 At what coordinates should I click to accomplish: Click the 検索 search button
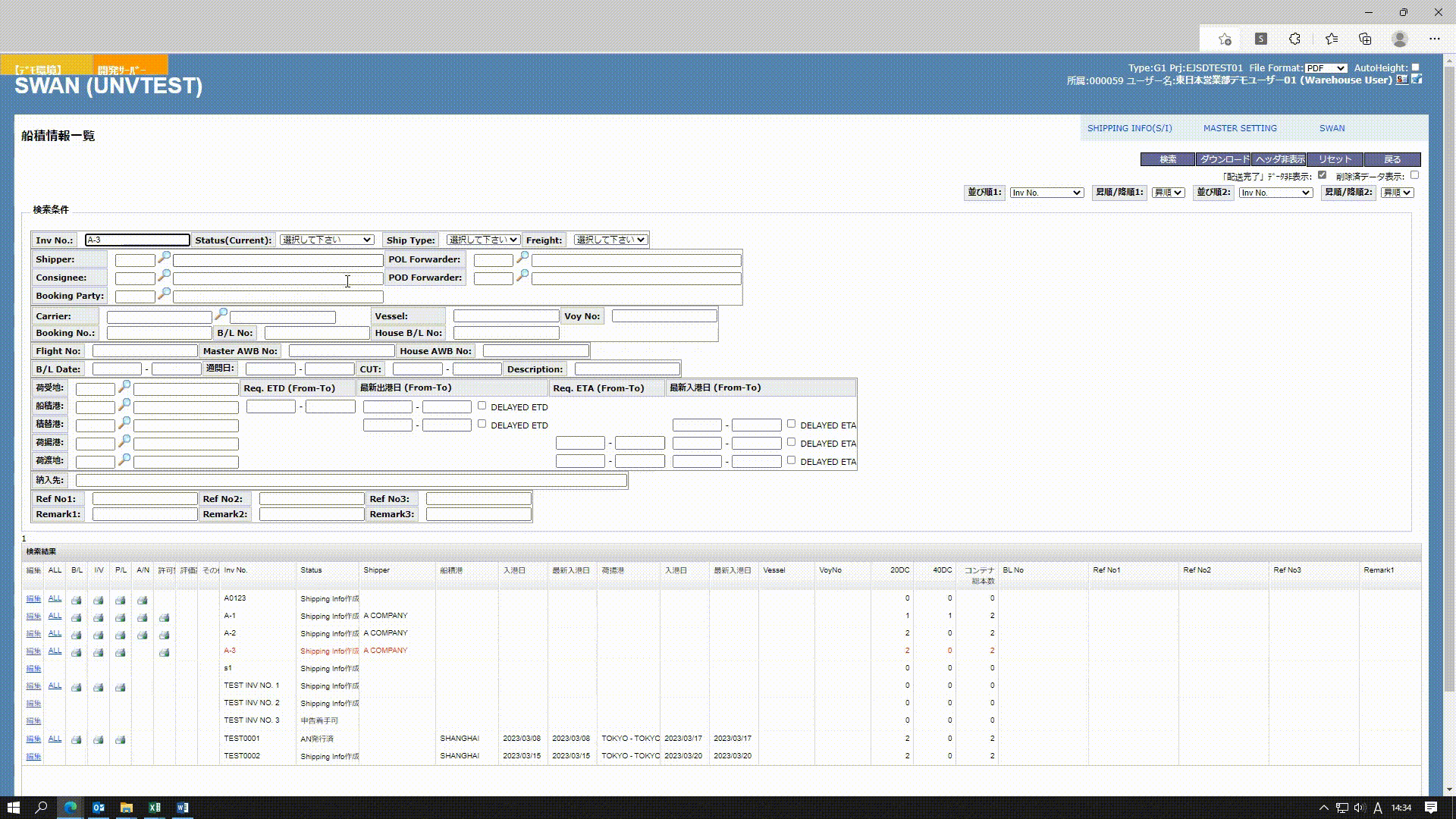pyautogui.click(x=1168, y=159)
